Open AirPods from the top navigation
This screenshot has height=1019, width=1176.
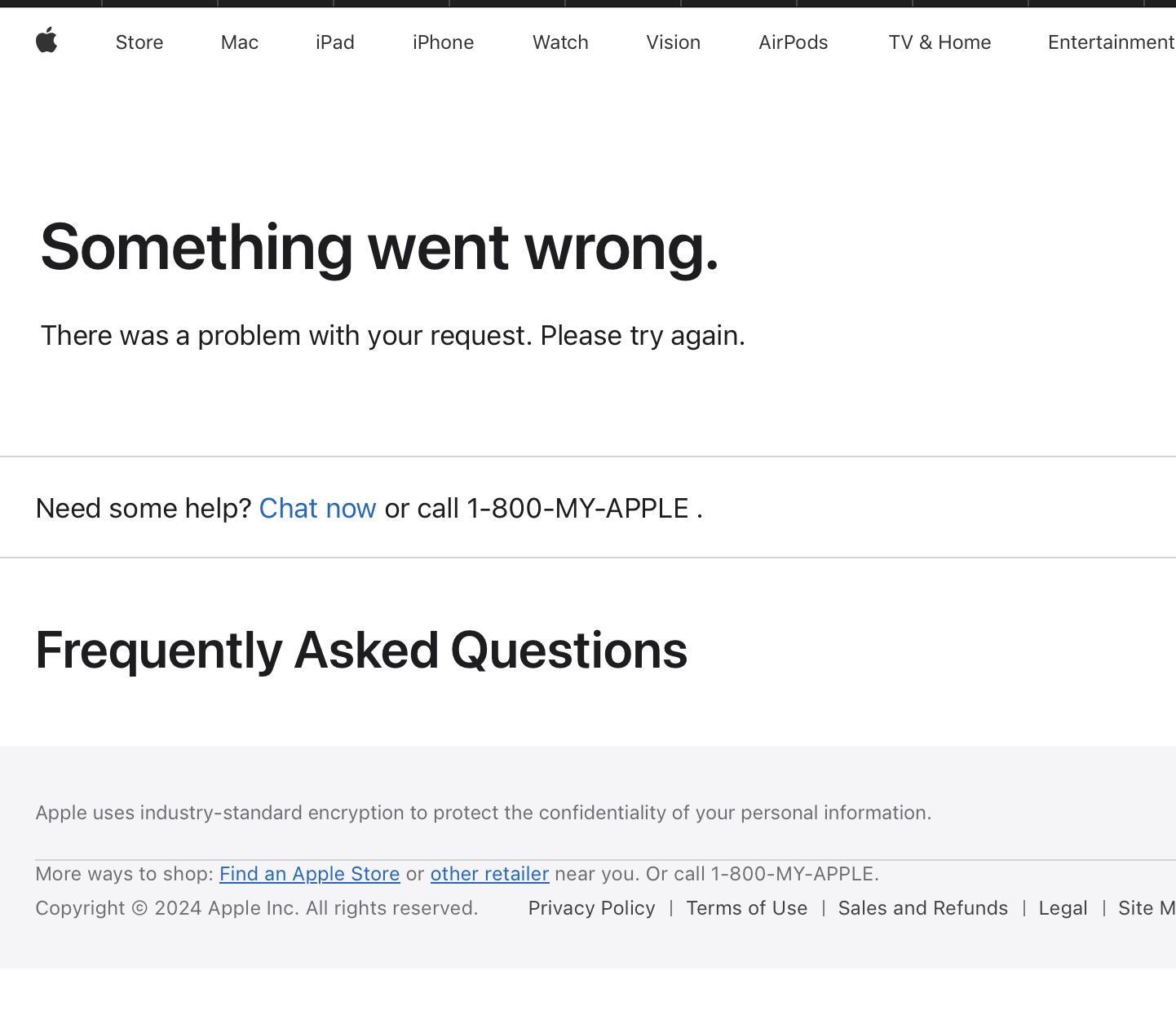click(794, 42)
